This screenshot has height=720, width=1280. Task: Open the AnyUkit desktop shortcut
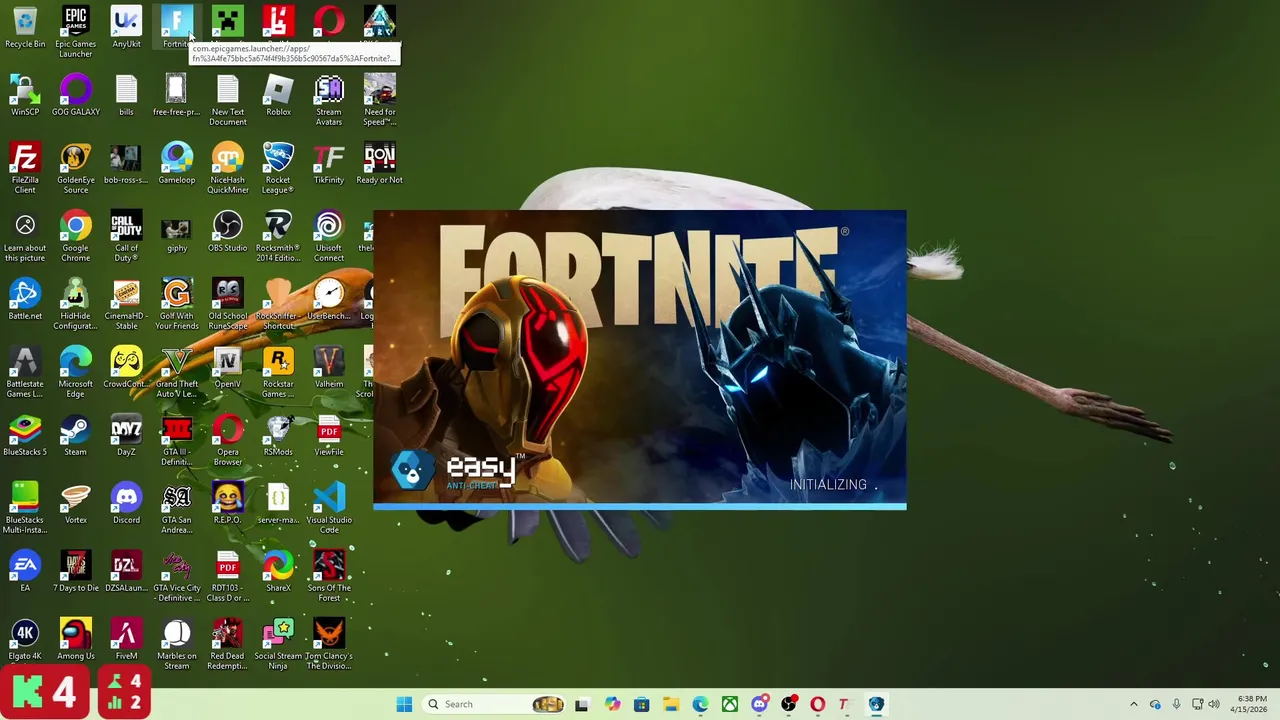pos(126,27)
